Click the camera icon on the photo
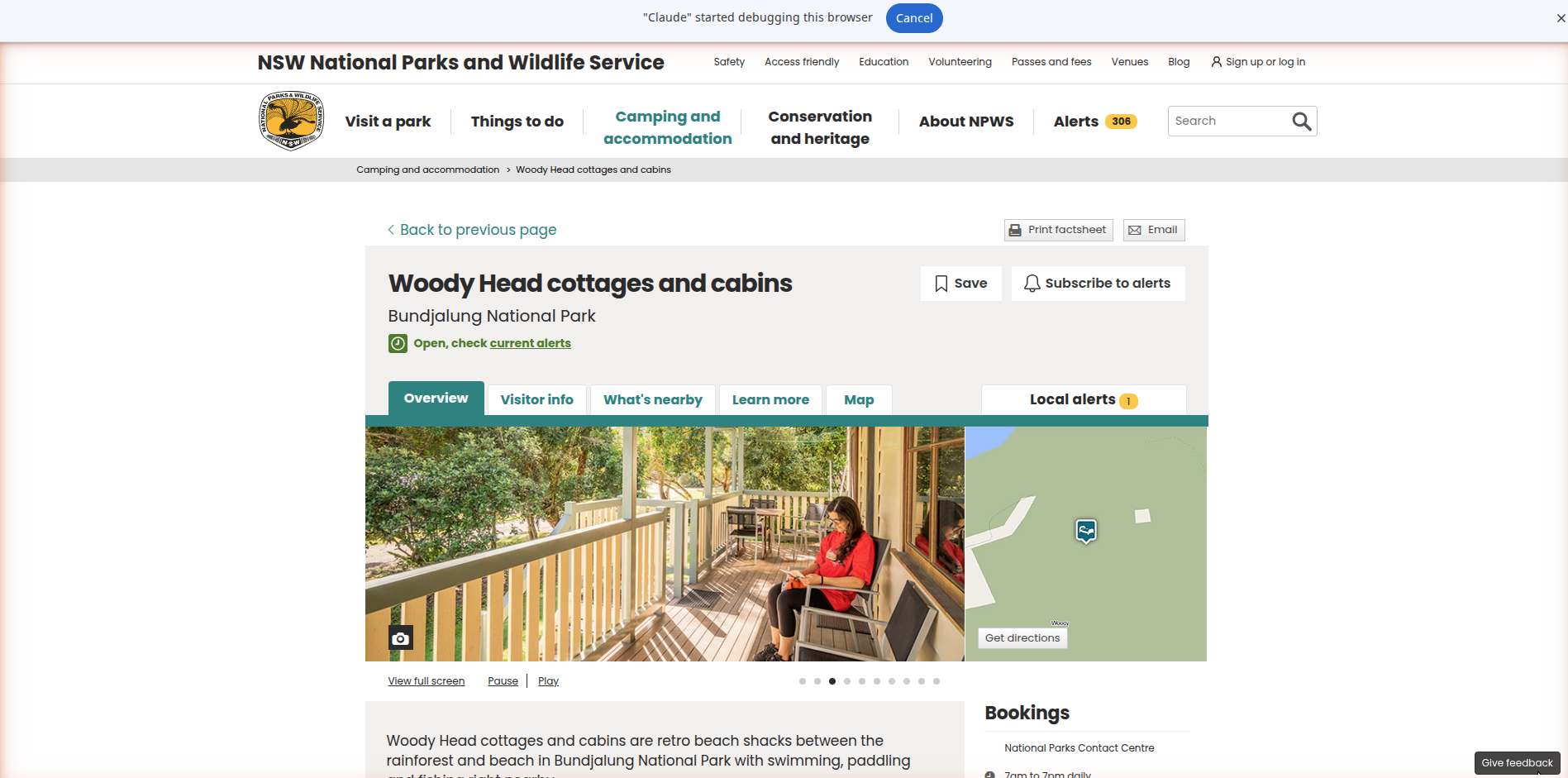 401,638
